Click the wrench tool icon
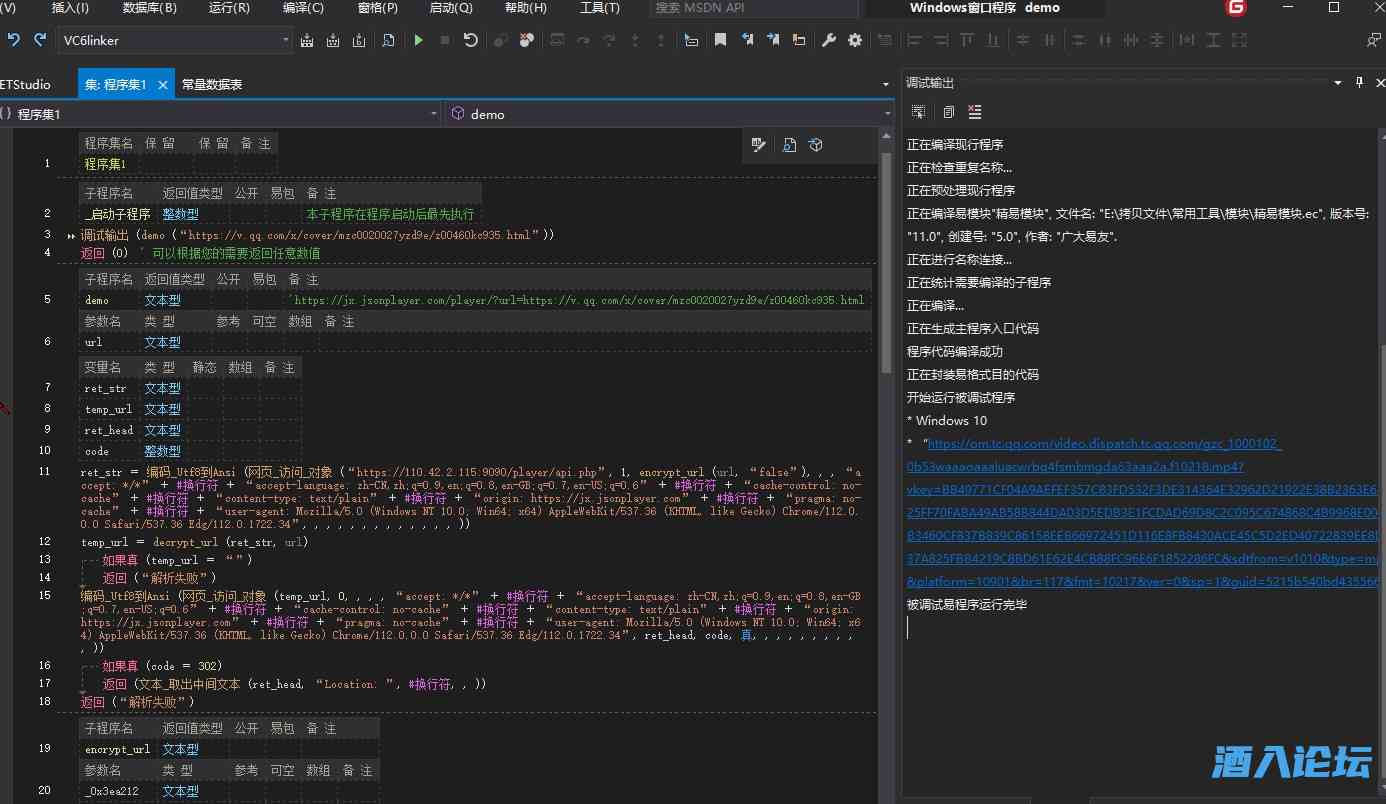The height and width of the screenshot is (804, 1386). coord(829,40)
